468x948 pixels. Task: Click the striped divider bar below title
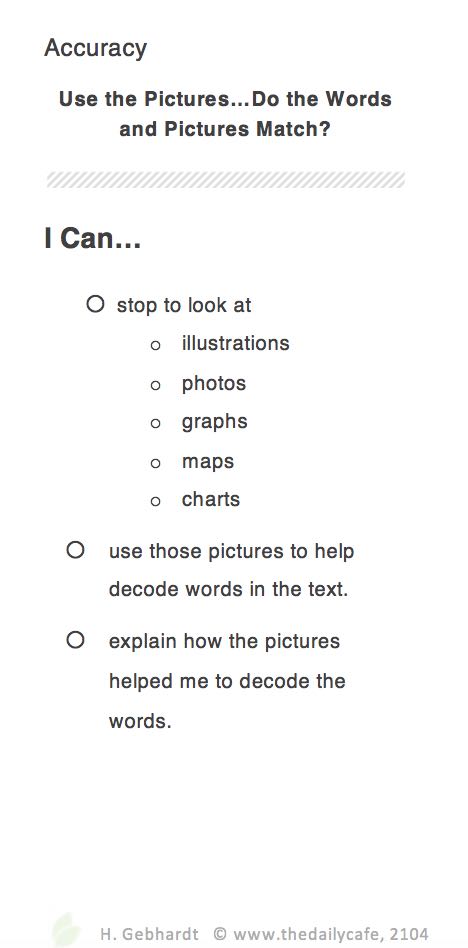click(226, 180)
